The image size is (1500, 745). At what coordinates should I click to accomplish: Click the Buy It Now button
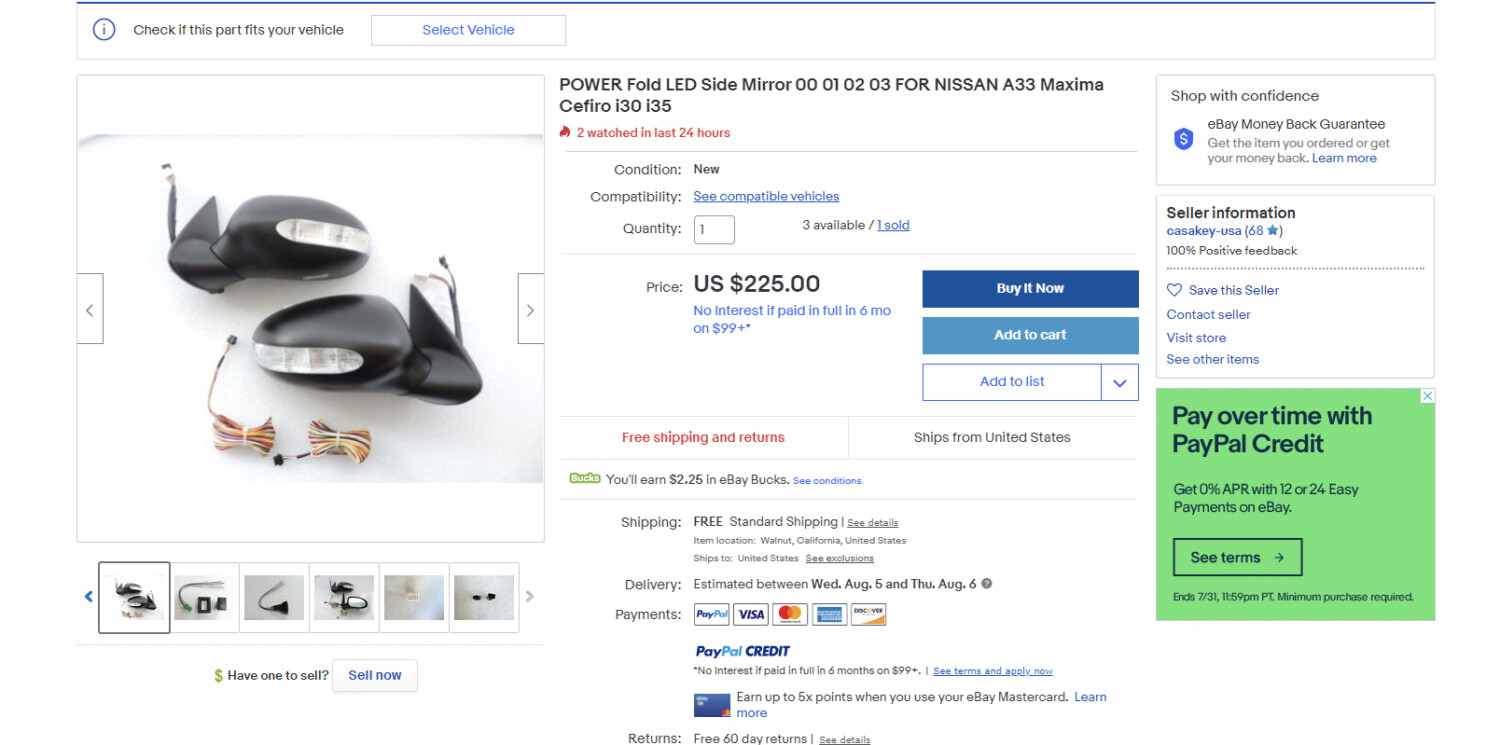point(1030,288)
